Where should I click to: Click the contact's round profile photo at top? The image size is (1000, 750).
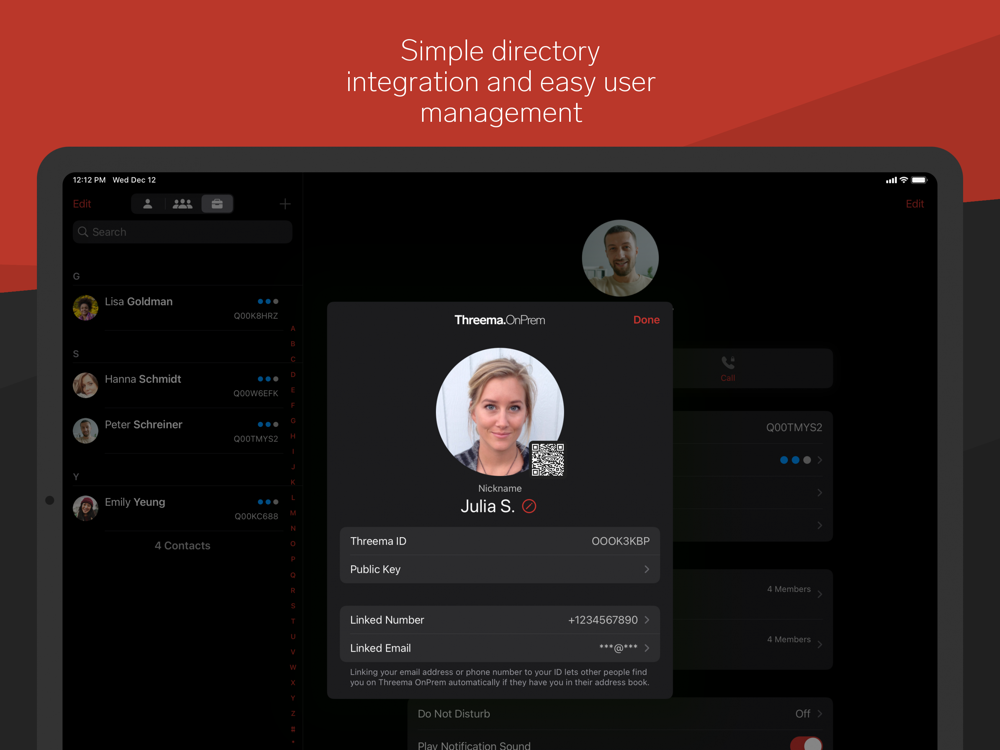point(620,258)
